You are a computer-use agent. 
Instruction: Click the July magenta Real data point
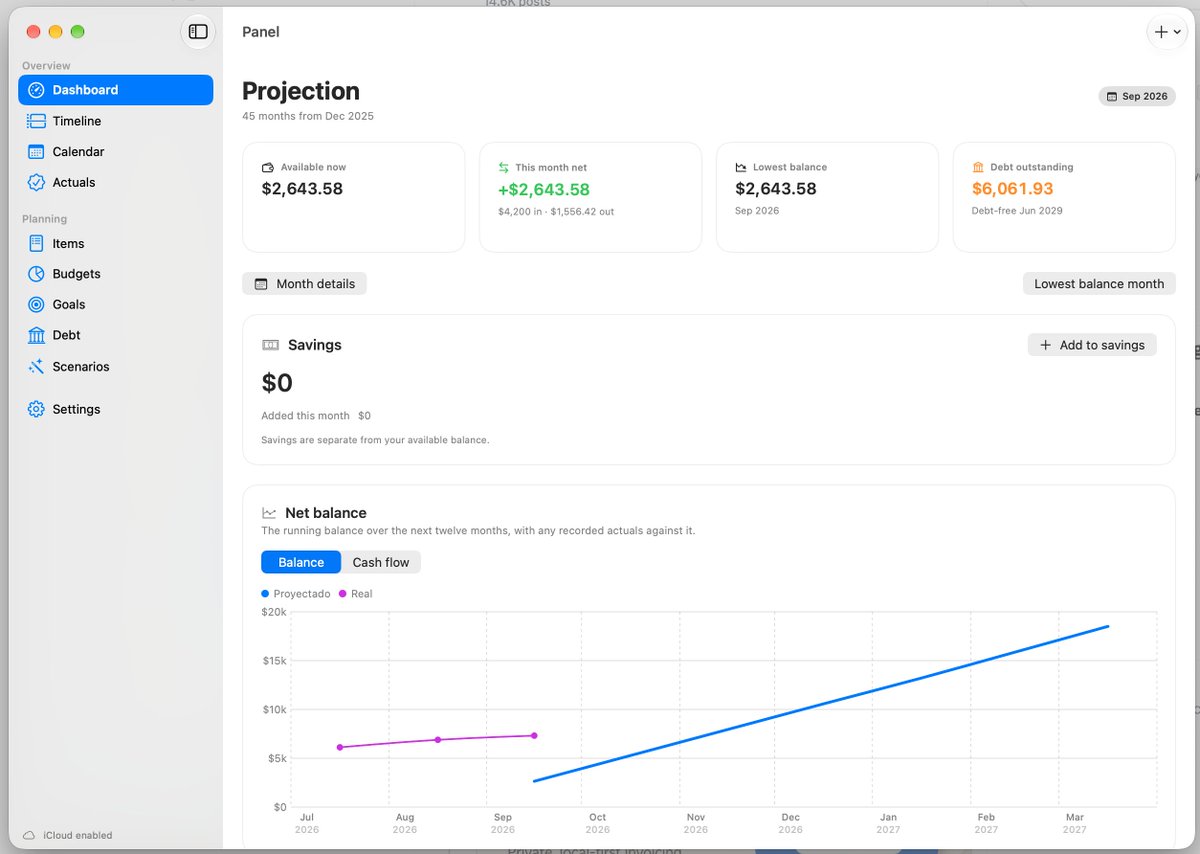[x=340, y=747]
